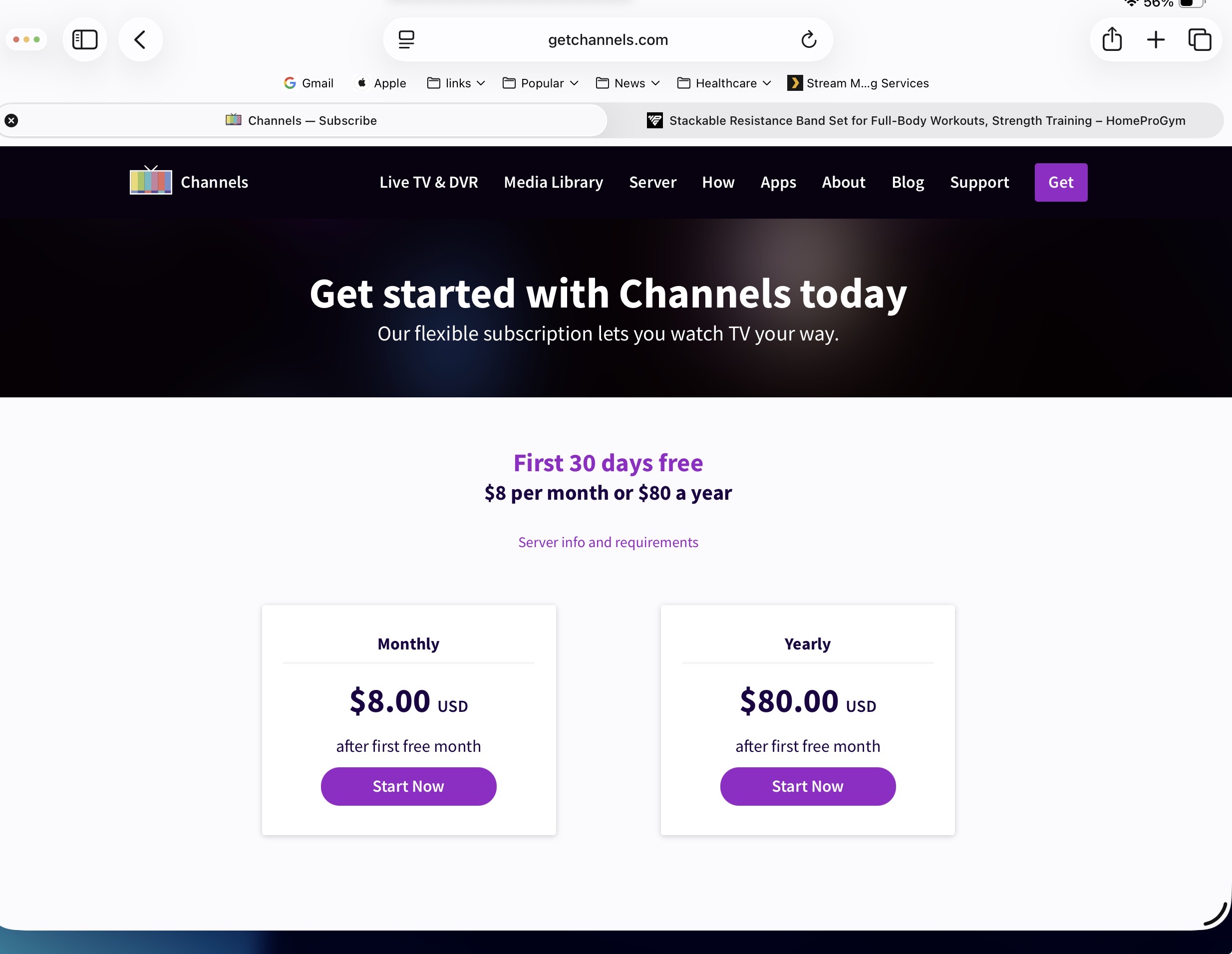1232x954 pixels.
Task: Expand the Popular bookmark folder
Action: tap(541, 83)
